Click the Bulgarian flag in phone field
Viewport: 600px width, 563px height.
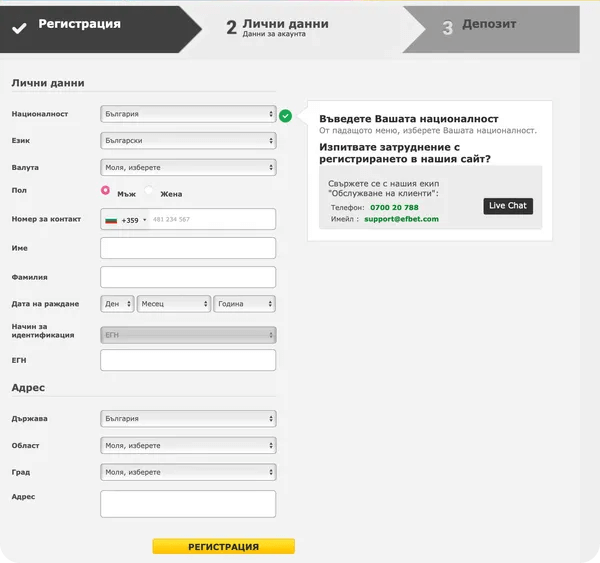click(x=111, y=220)
